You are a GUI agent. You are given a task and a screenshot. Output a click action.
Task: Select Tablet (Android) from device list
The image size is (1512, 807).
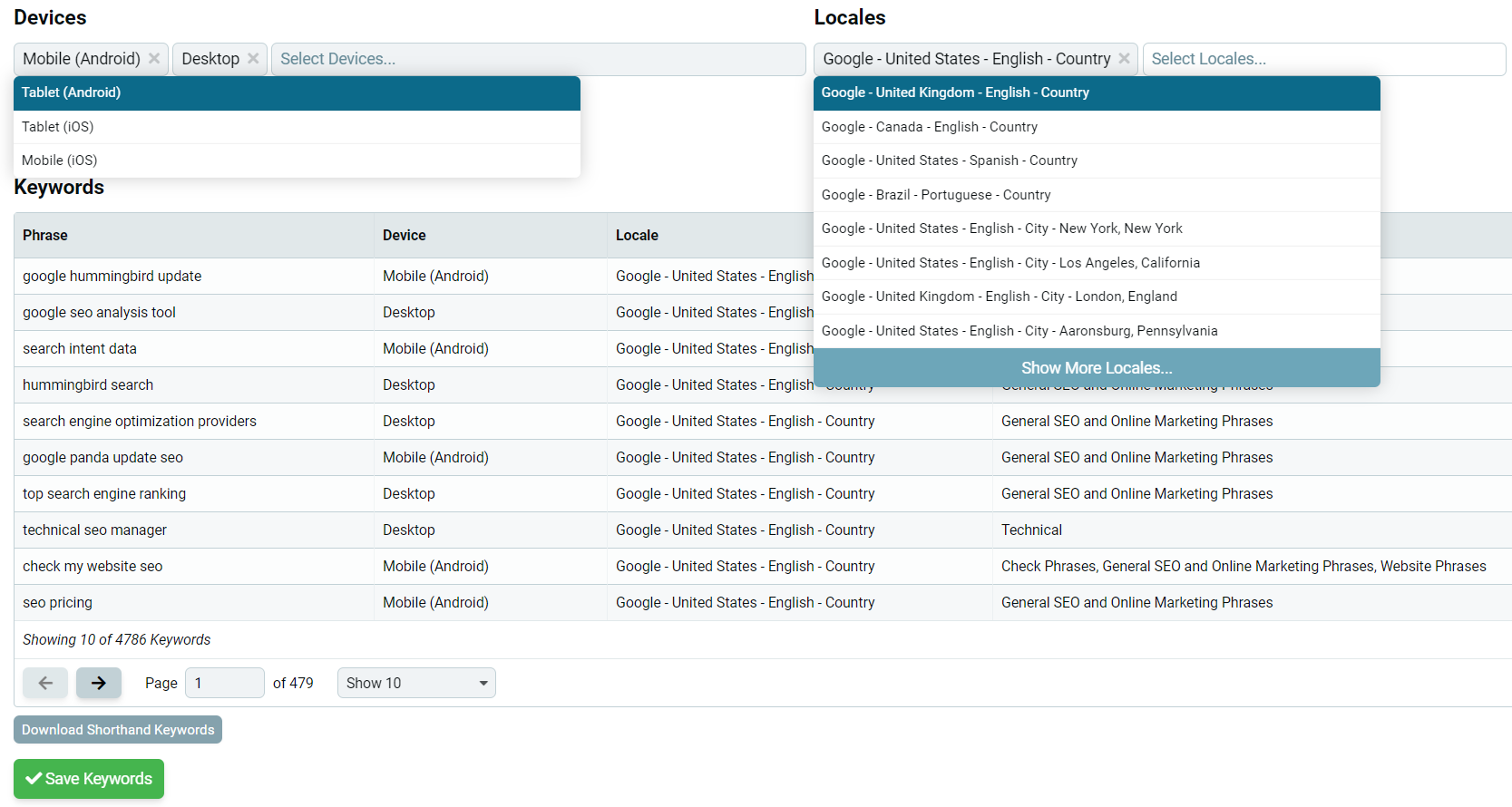[297, 92]
